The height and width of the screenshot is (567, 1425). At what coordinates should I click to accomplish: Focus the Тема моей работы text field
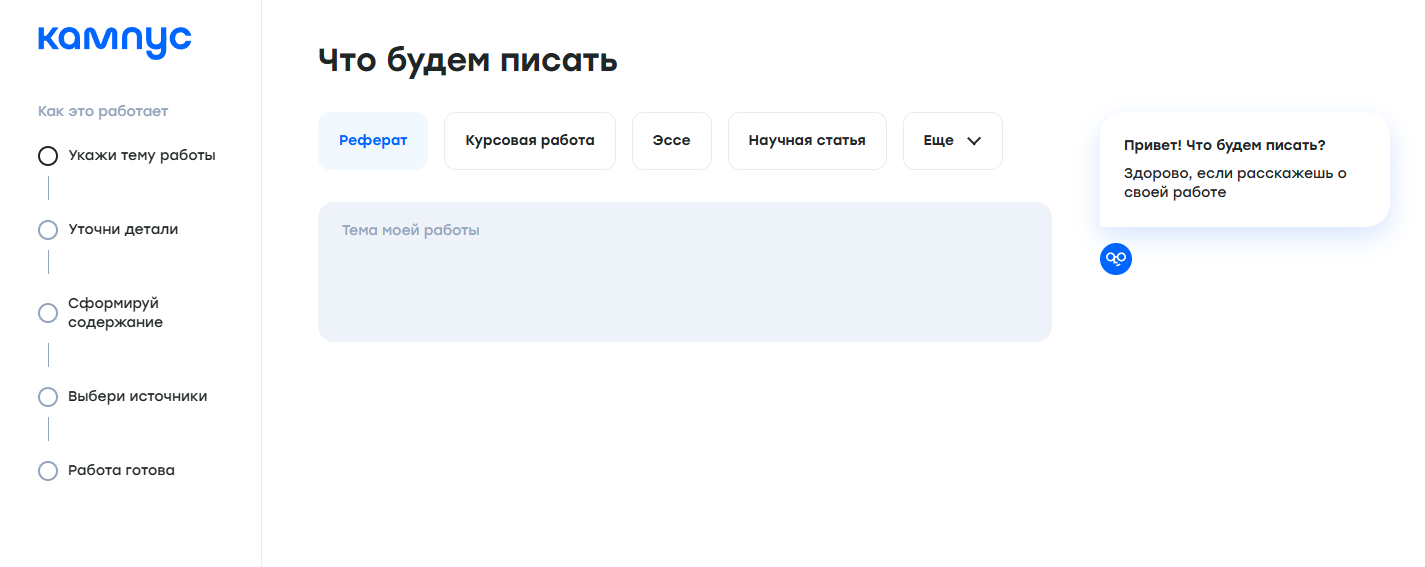(684, 272)
